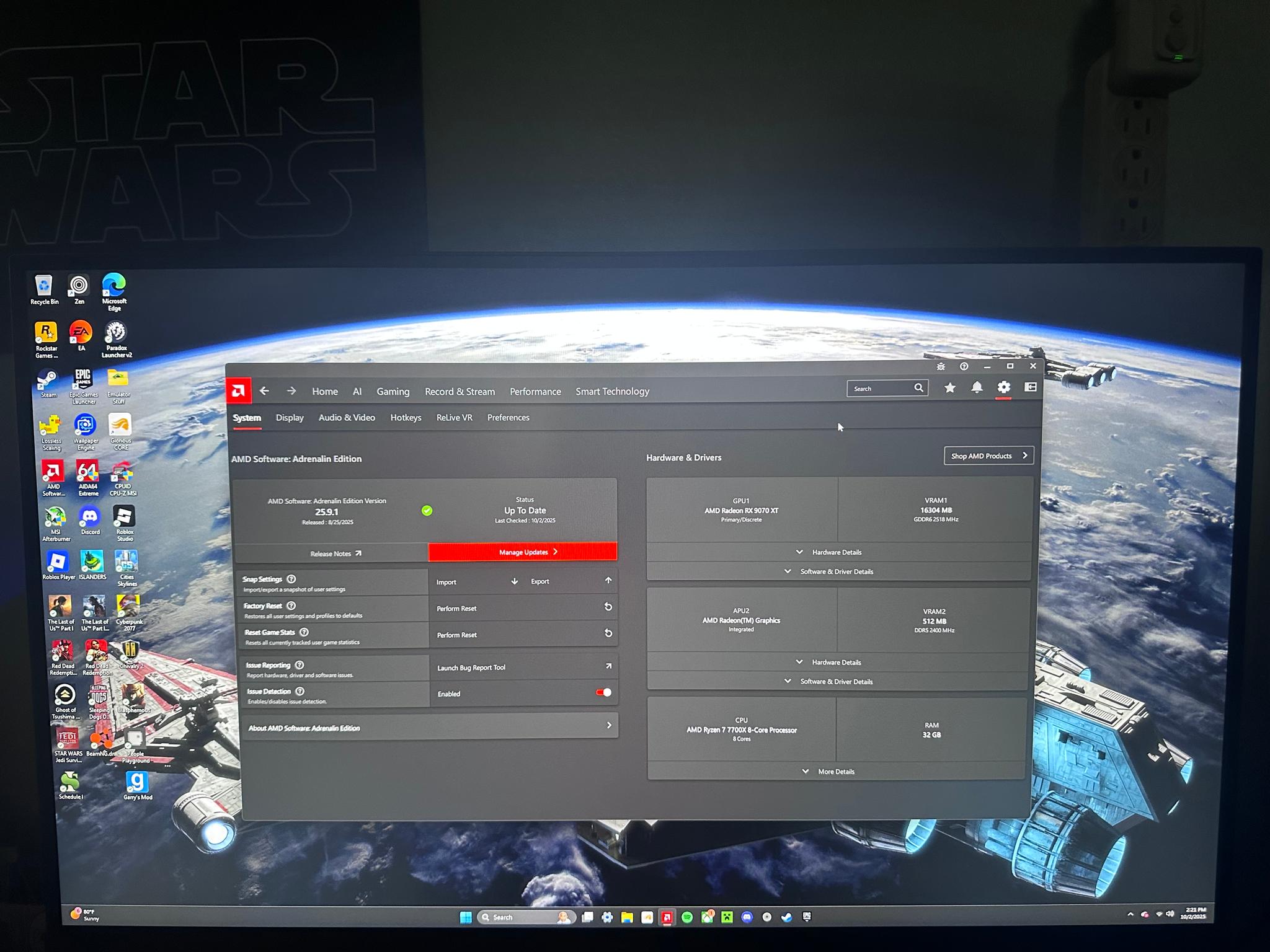Select the MSI Afterburner desktop icon
Screen dimensions: 1270x952
(56, 523)
